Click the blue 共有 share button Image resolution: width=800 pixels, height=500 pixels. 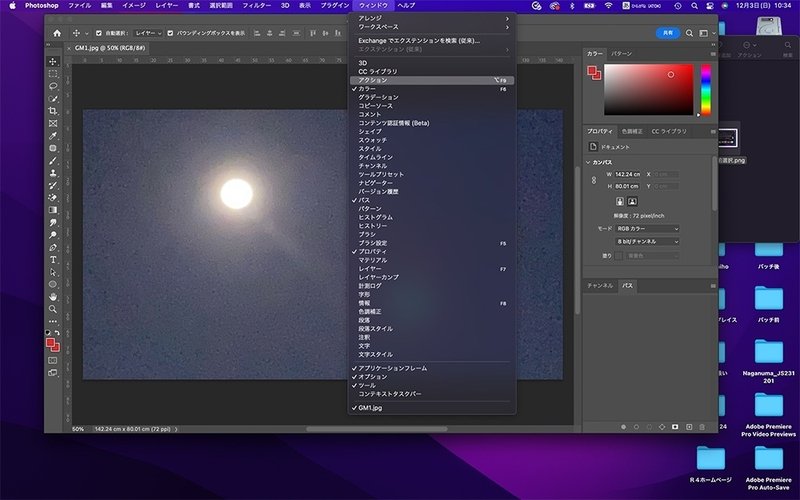click(x=668, y=33)
